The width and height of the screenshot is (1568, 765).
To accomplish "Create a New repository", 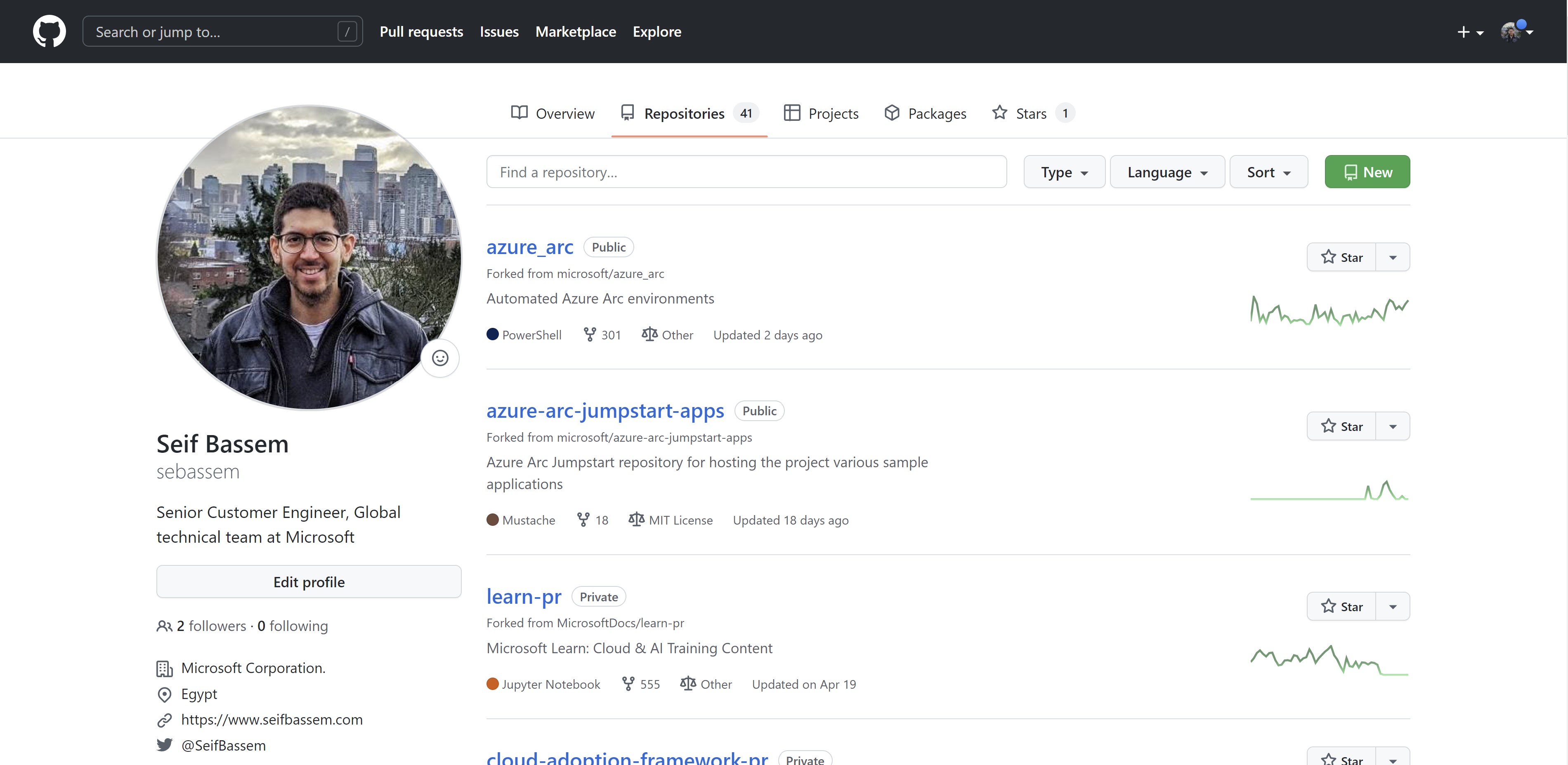I will click(1367, 172).
